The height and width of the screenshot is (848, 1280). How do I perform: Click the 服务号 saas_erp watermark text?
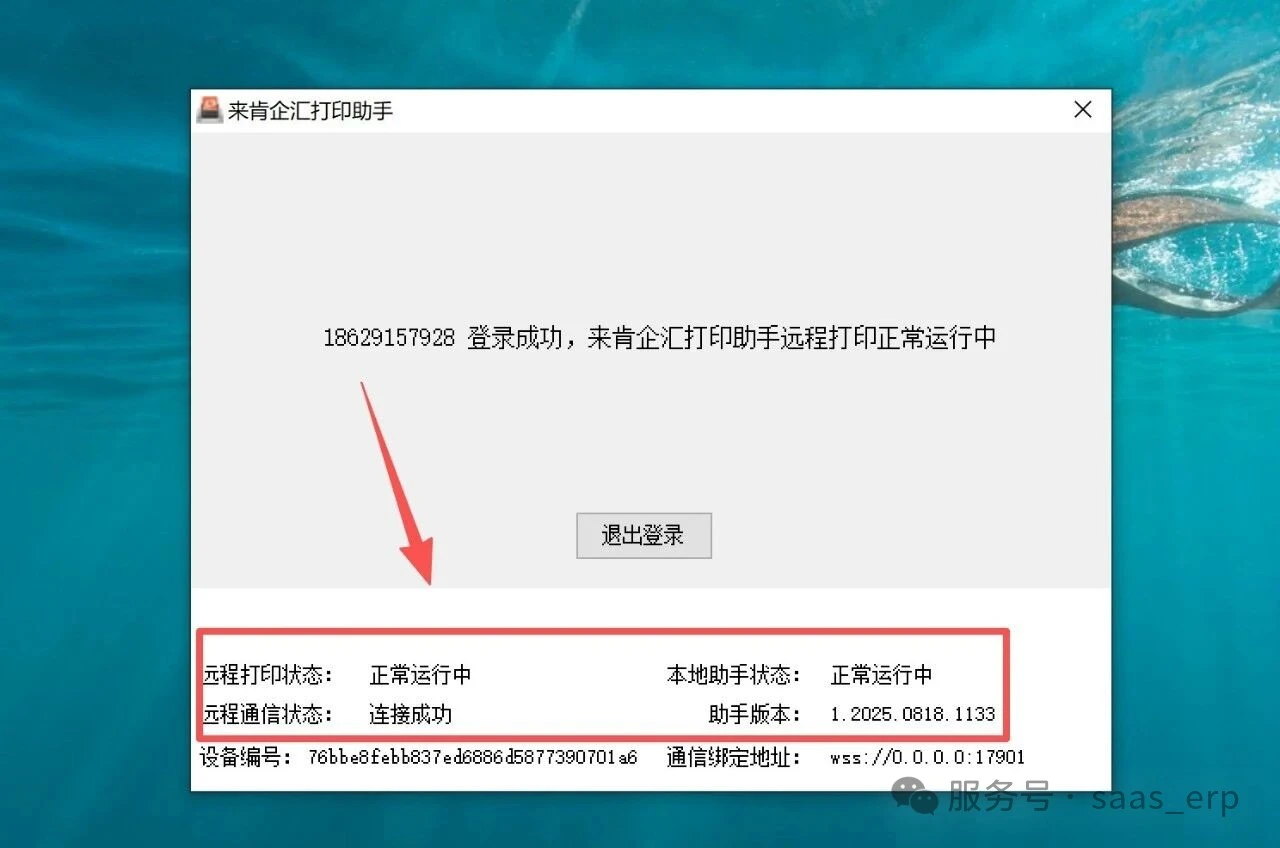(1093, 798)
